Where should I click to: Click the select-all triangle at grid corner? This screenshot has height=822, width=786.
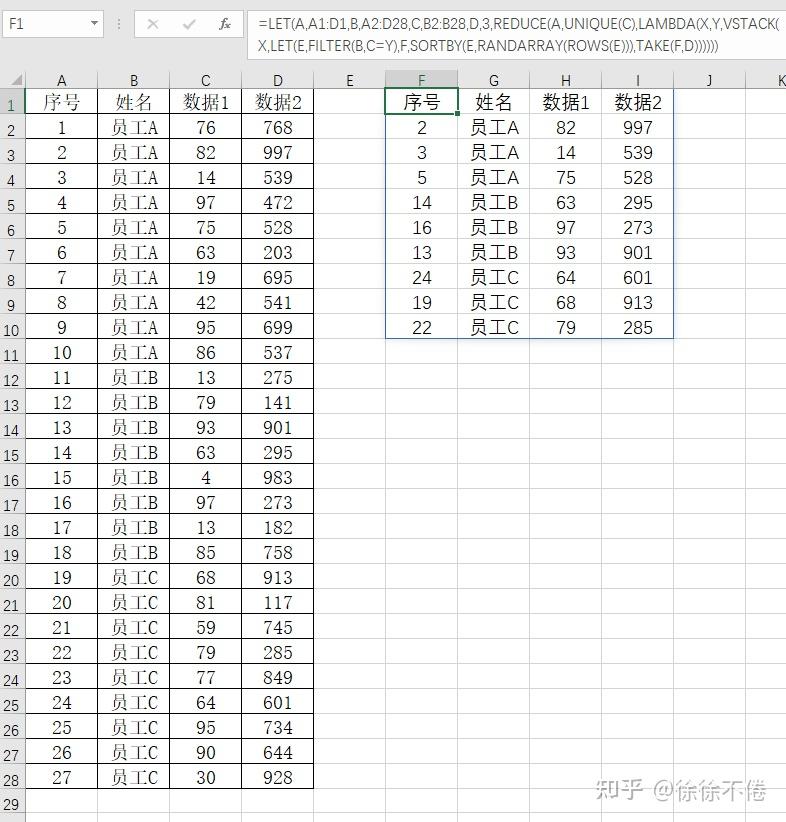point(16,80)
